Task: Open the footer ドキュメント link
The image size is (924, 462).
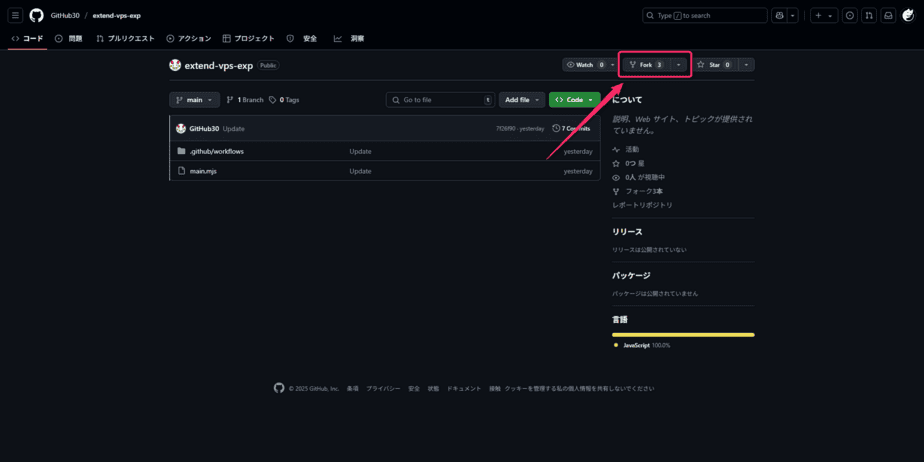Action: tap(464, 389)
